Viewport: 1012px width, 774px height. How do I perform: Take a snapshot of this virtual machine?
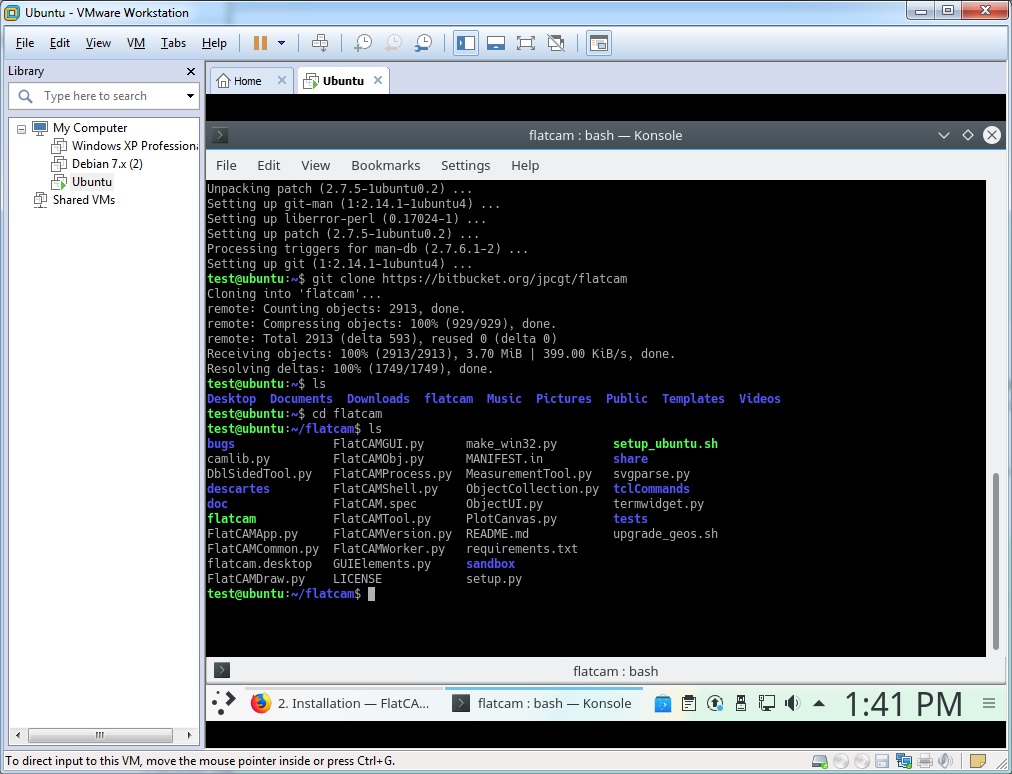click(363, 43)
